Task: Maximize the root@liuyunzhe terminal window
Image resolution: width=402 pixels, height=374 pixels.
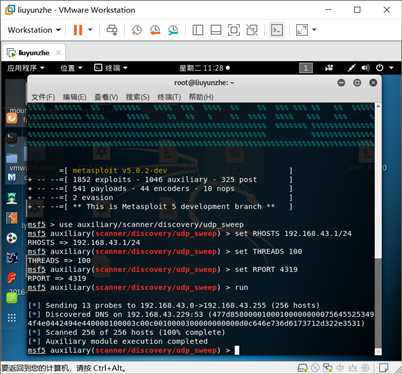Action: [357, 83]
